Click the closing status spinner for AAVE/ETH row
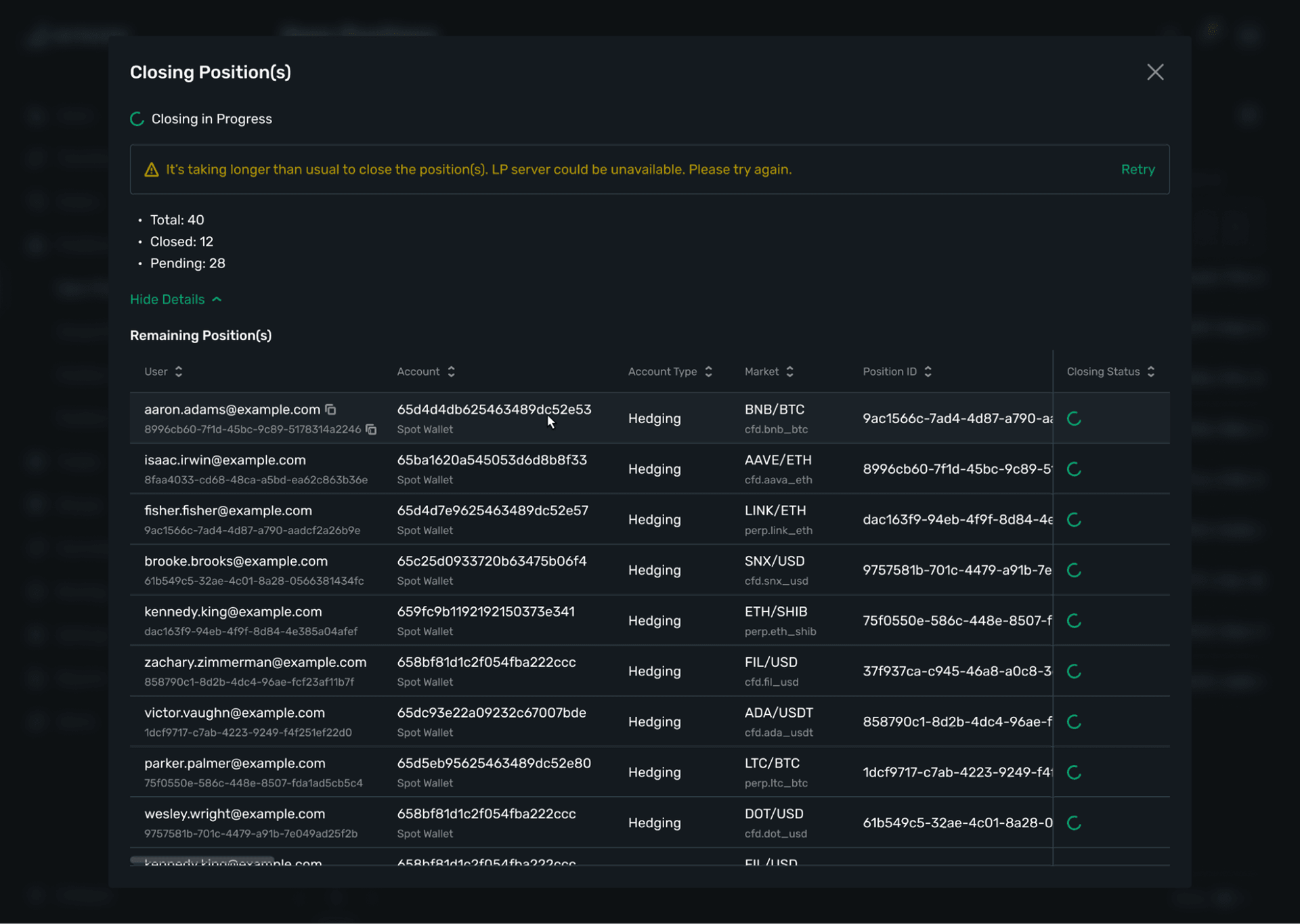 point(1074,469)
